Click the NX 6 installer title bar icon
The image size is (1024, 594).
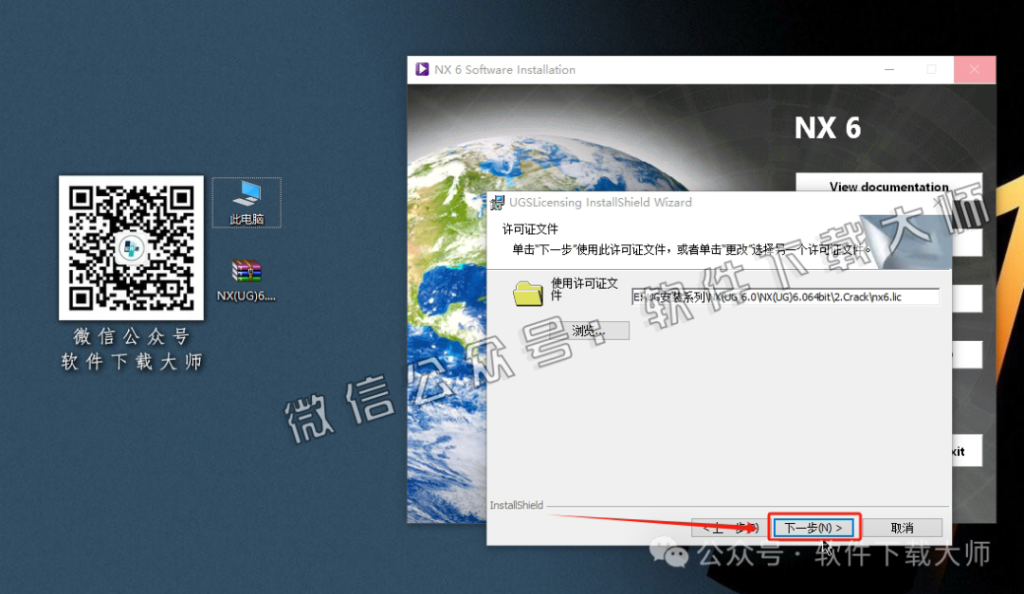(422, 70)
